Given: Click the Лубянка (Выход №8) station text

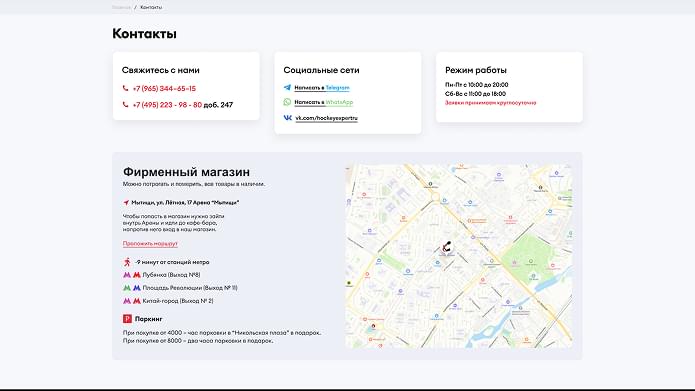Looking at the screenshot, I should (171, 275).
